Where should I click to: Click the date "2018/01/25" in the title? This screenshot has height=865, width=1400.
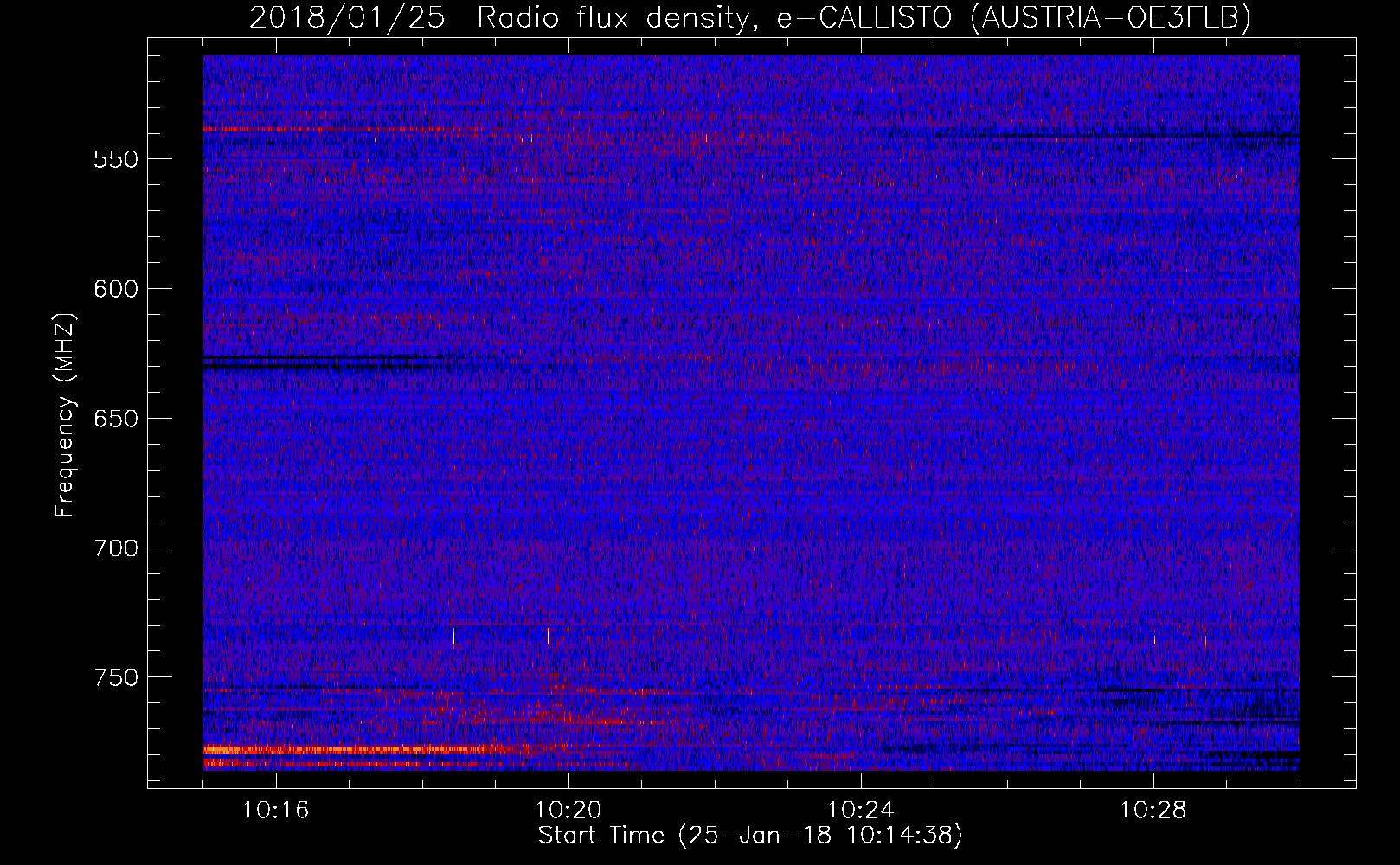[347, 17]
